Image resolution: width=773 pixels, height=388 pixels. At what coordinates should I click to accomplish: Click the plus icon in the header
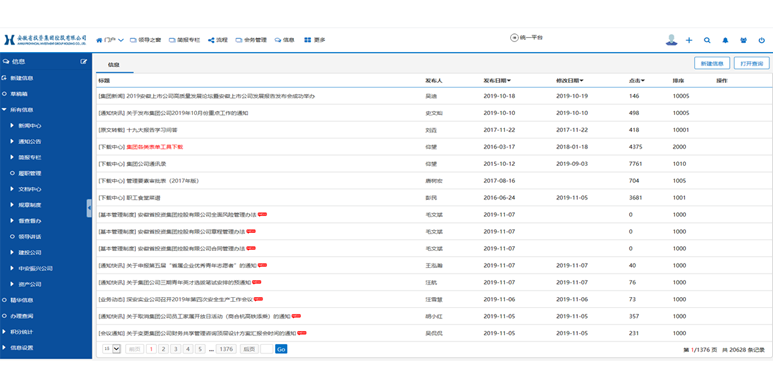[689, 40]
